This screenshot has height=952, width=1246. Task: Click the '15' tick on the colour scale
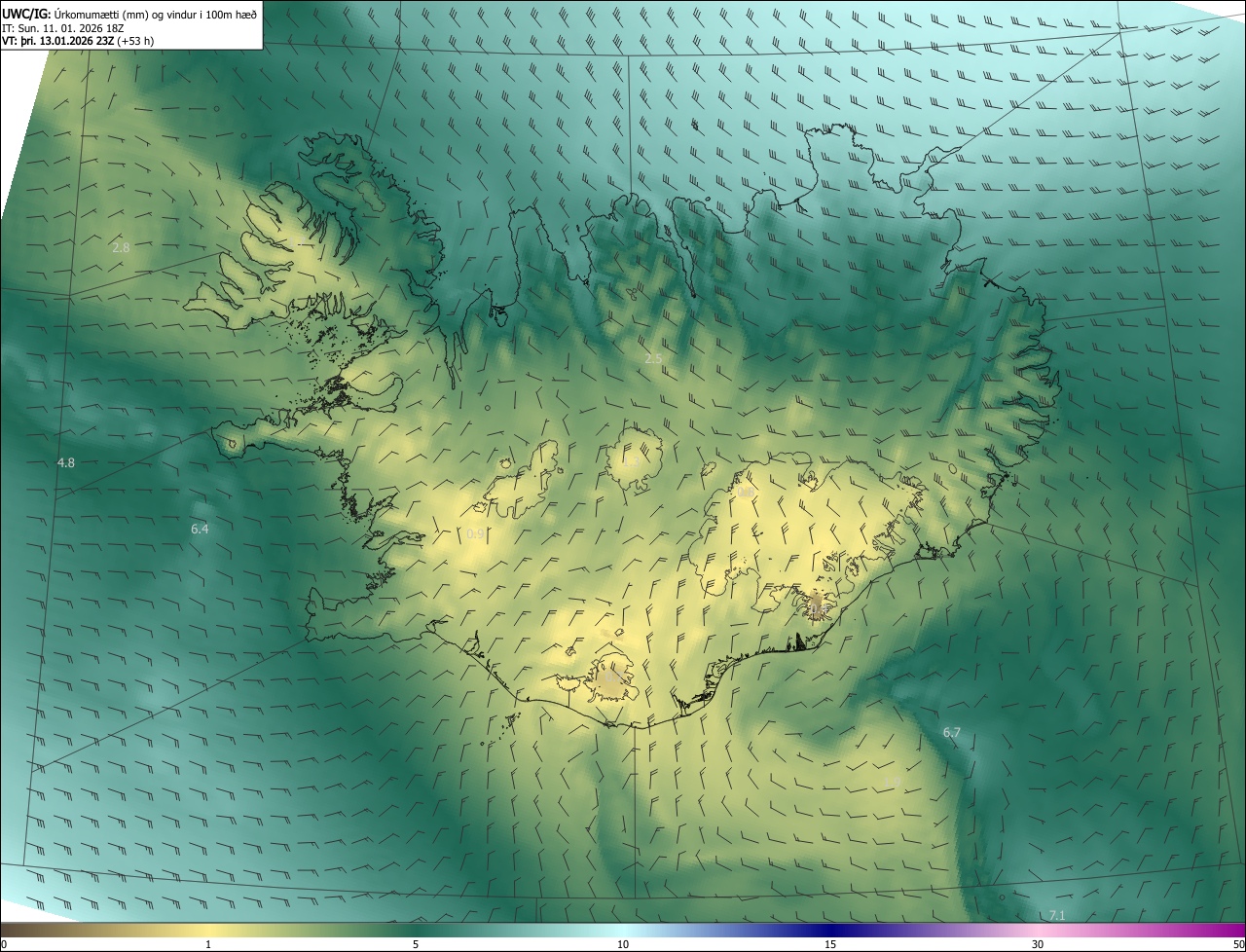830,945
